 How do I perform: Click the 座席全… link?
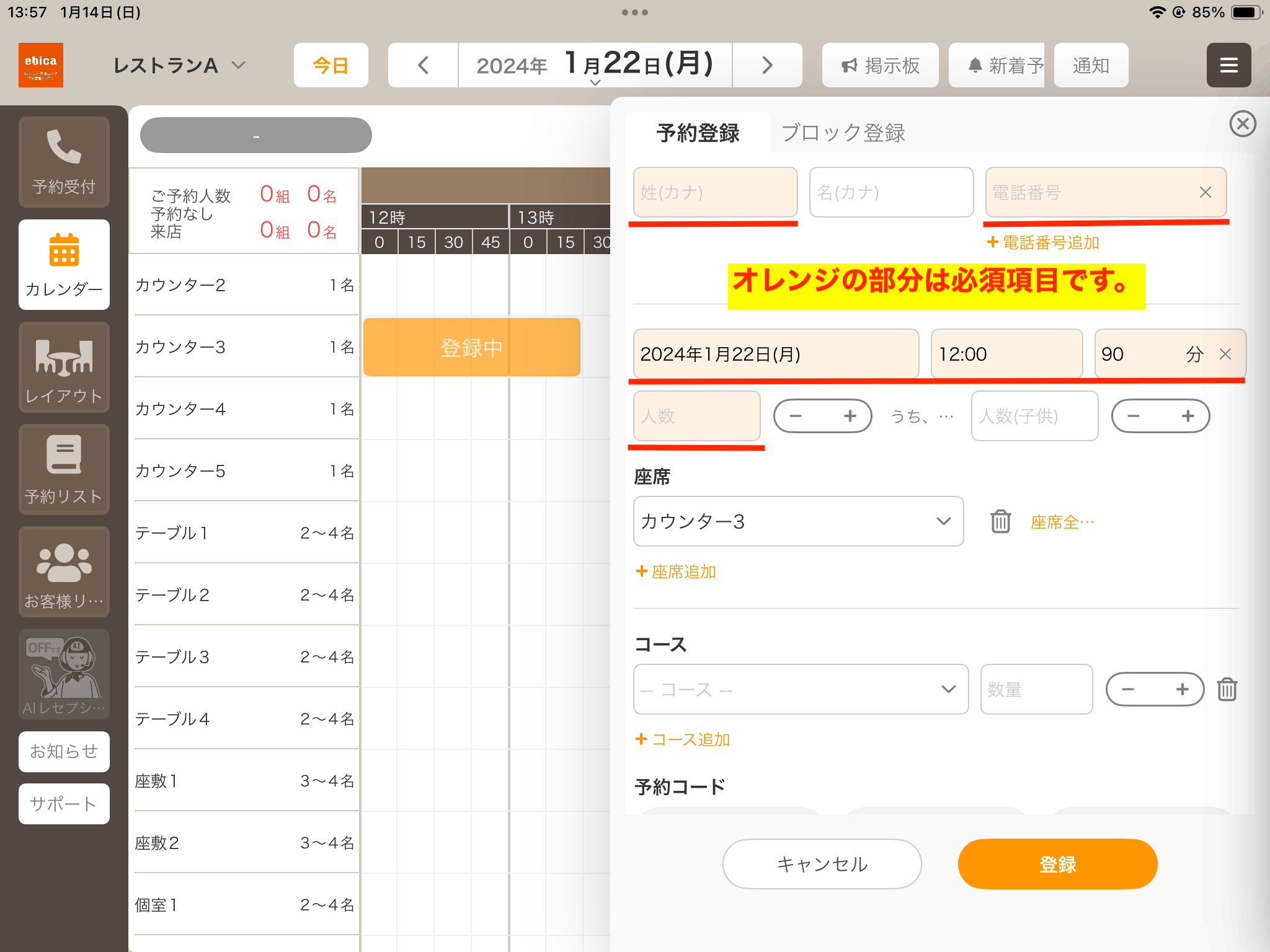1062,522
